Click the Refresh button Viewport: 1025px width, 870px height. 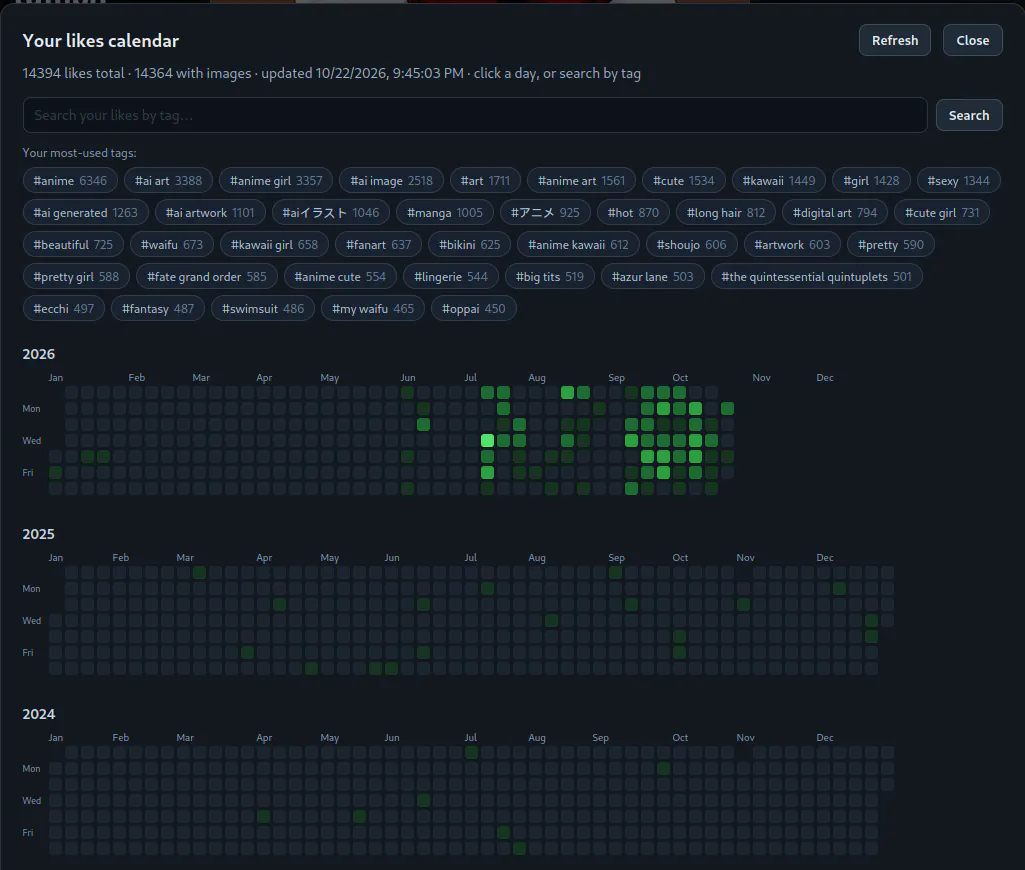(894, 41)
